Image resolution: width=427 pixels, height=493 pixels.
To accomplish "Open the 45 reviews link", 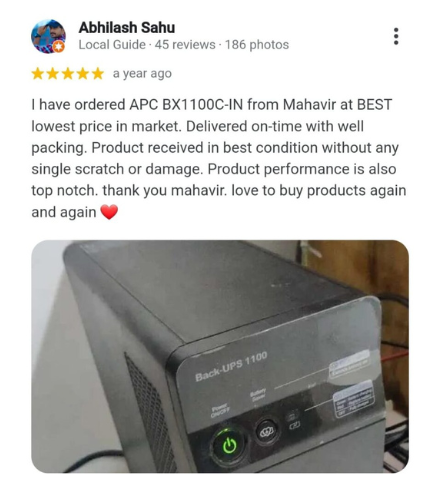I will pyautogui.click(x=185, y=45).
